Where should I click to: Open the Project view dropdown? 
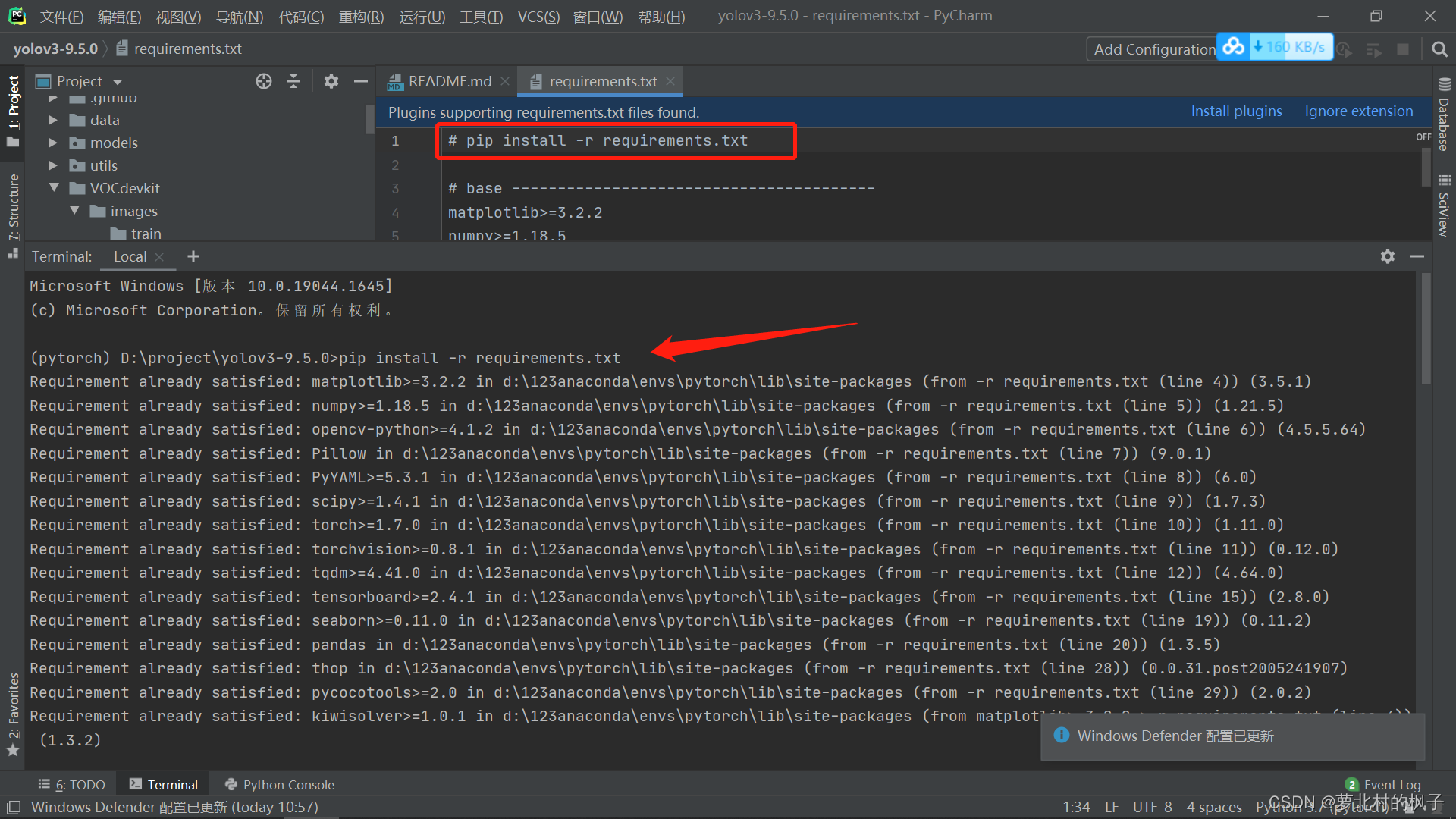[118, 82]
